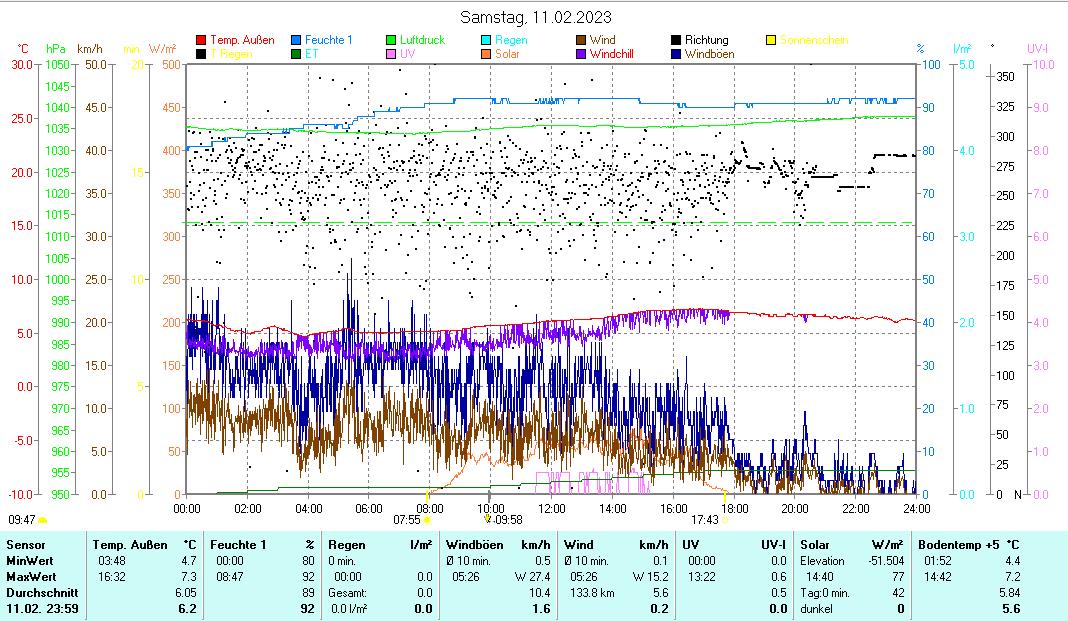Click the red Temp. Außen legend swatch
1068x621 pixels.
pos(201,41)
